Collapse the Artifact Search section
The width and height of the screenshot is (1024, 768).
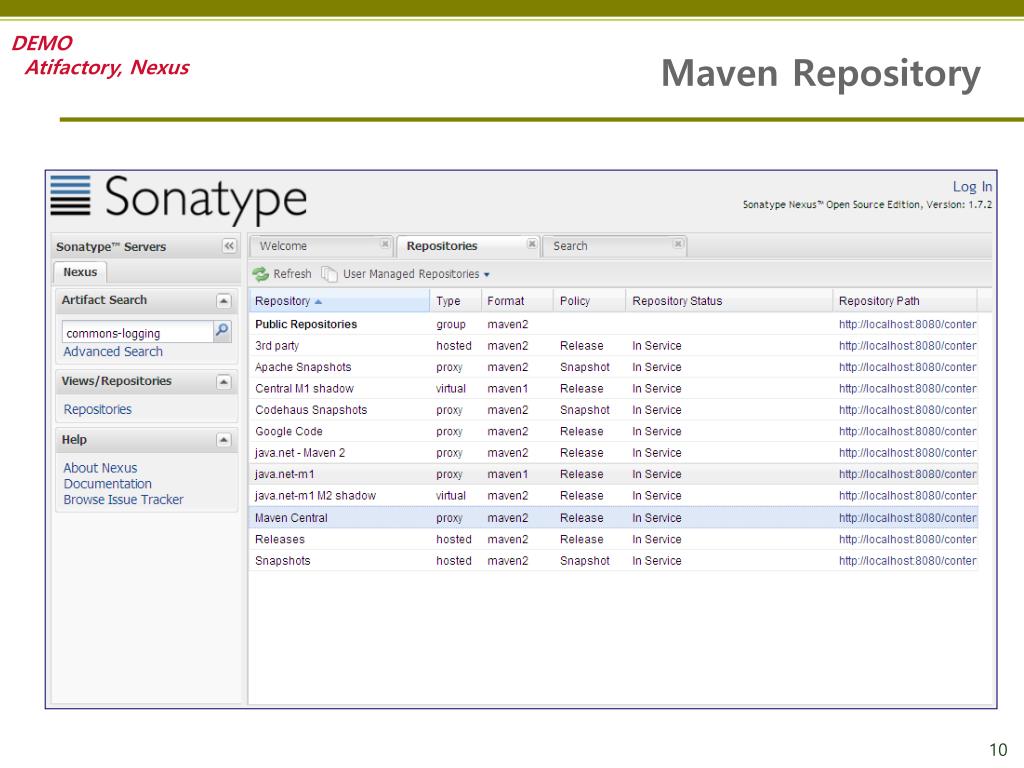pyautogui.click(x=223, y=301)
